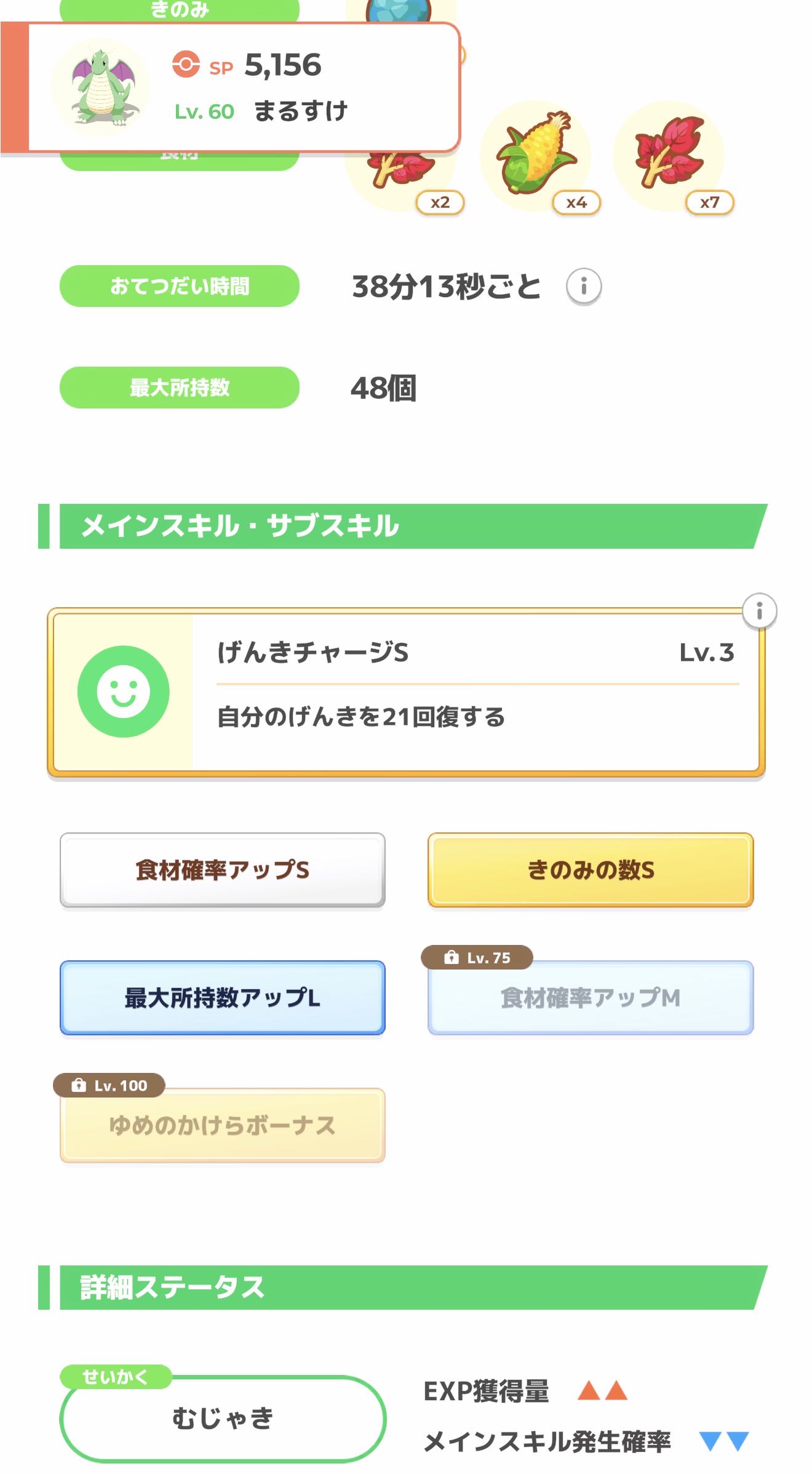Tap the help-time info icon beside 38分13秒ごと
The height and width of the screenshot is (1474, 812).
tap(583, 286)
